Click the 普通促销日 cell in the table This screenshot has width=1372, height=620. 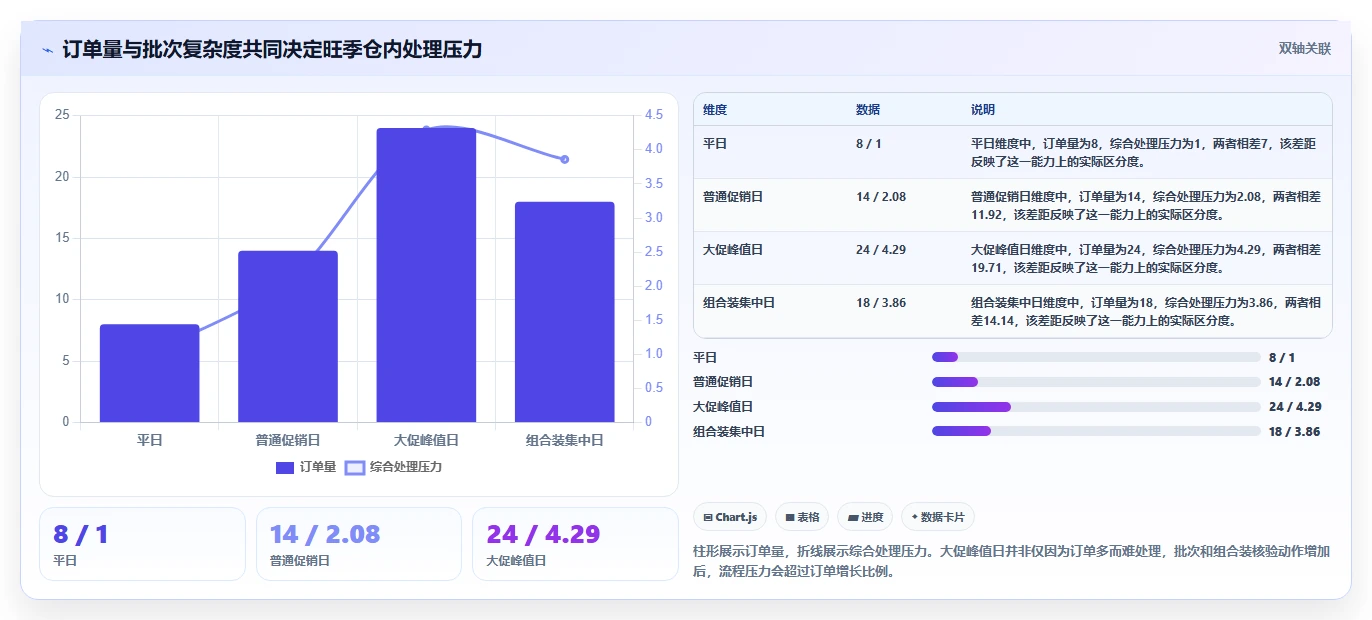733,197
